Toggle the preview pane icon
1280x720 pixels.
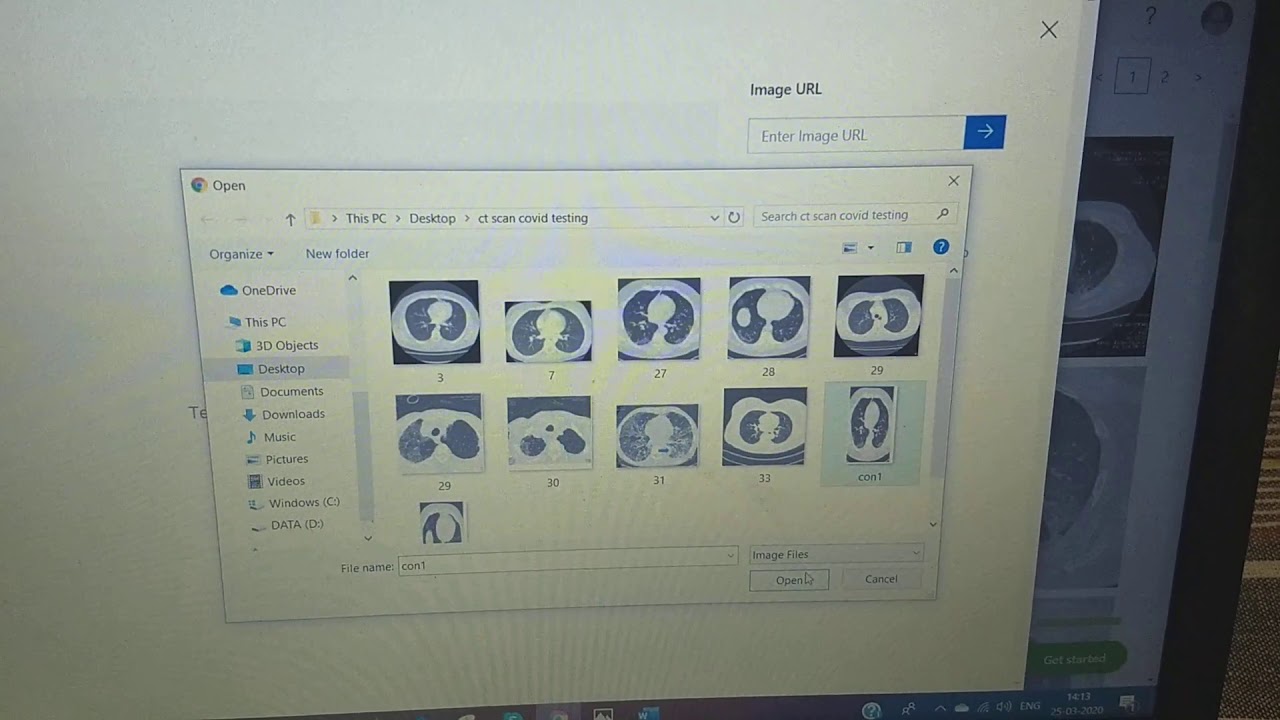904,247
